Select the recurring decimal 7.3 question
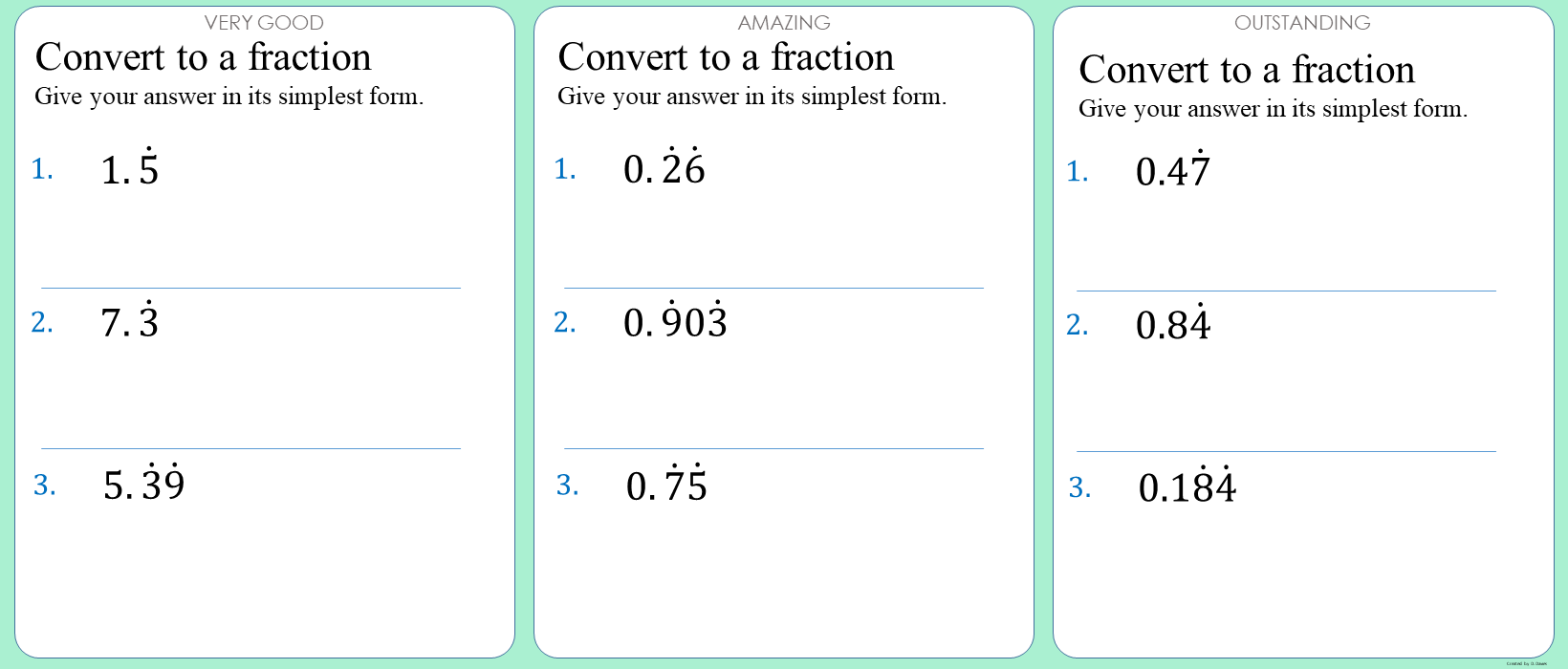This screenshot has width=1568, height=669. (130, 322)
